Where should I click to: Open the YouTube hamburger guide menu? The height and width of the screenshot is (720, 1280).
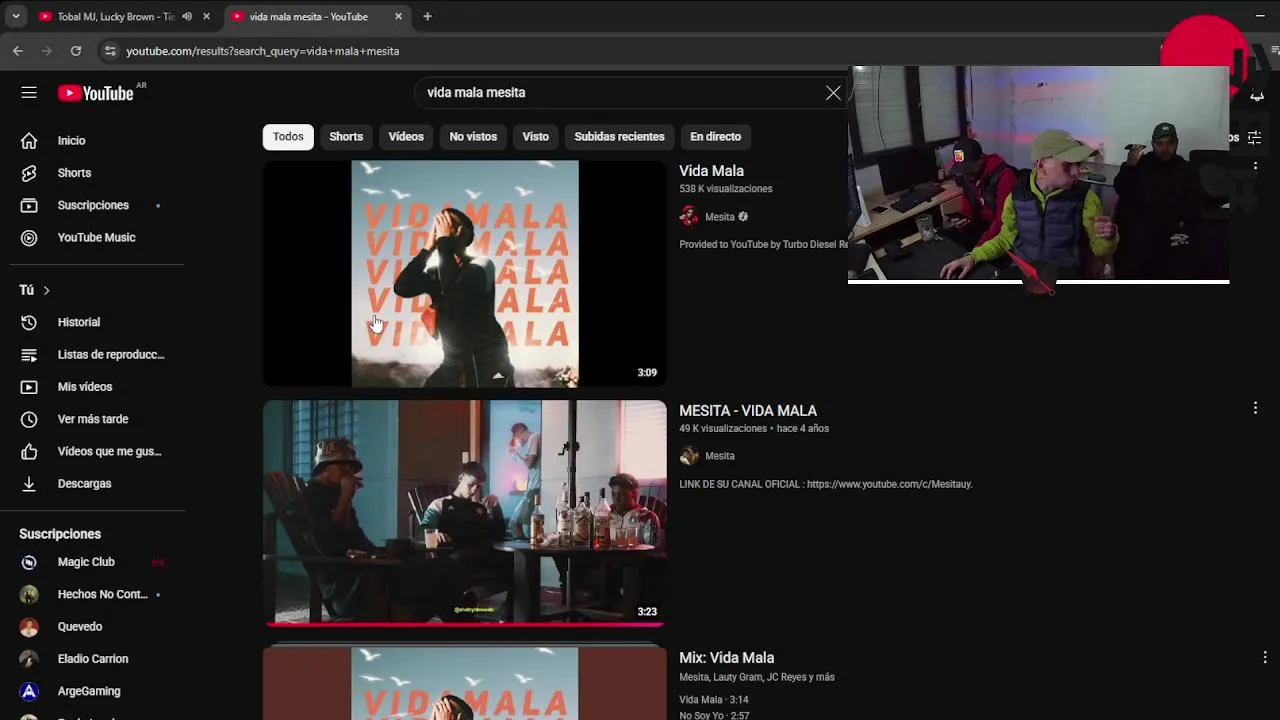click(x=29, y=93)
